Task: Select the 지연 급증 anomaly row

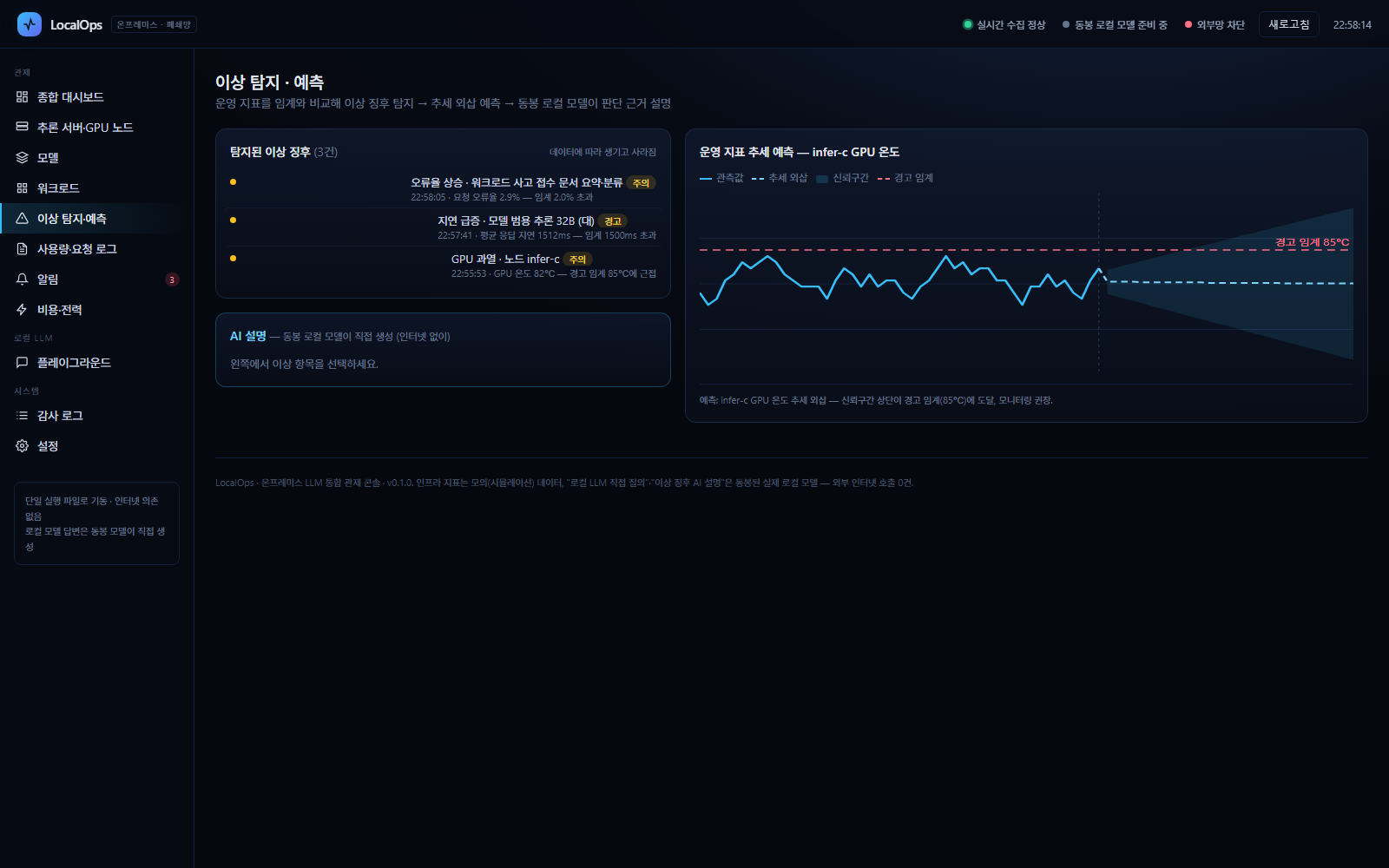Action: tap(443, 227)
